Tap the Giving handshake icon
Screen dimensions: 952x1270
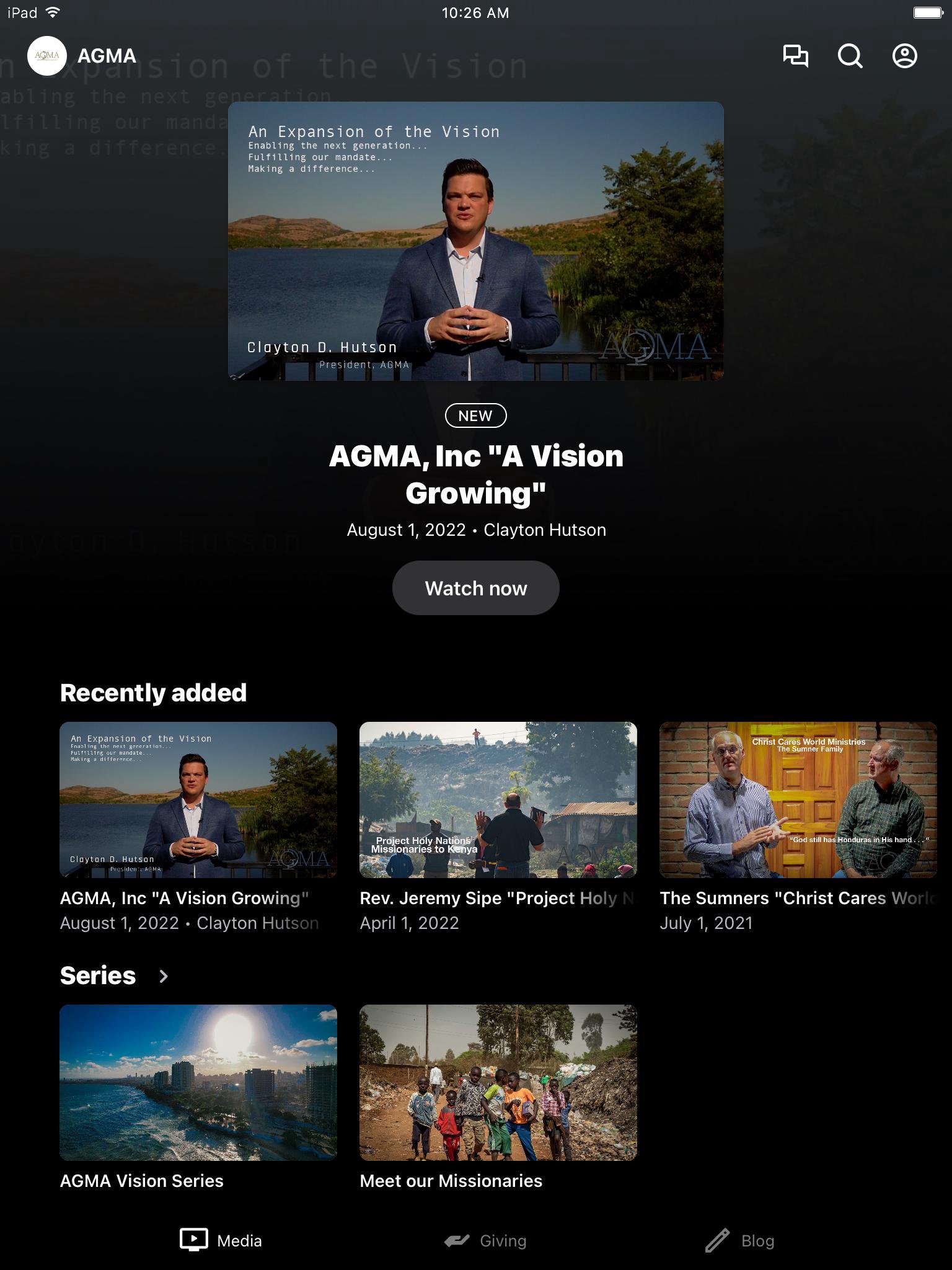[x=457, y=1240]
